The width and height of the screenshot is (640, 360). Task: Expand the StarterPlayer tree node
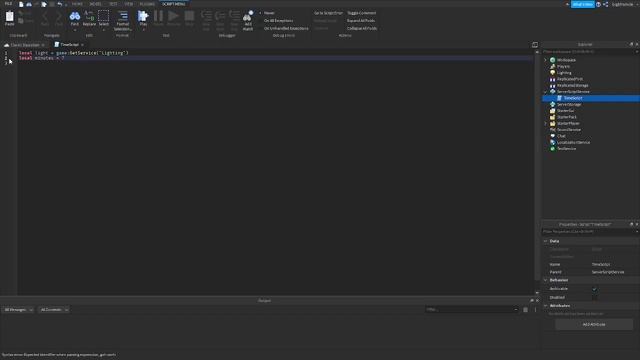pyautogui.click(x=545, y=123)
